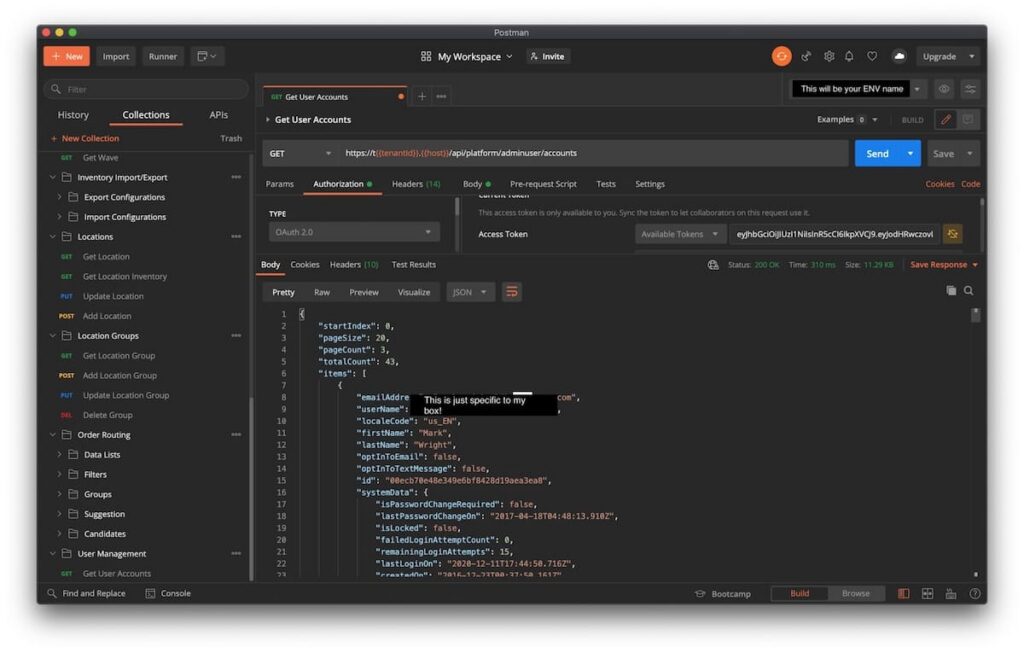1024x653 pixels.
Task: Open the new window icon dropdown
Action: click(x=207, y=57)
